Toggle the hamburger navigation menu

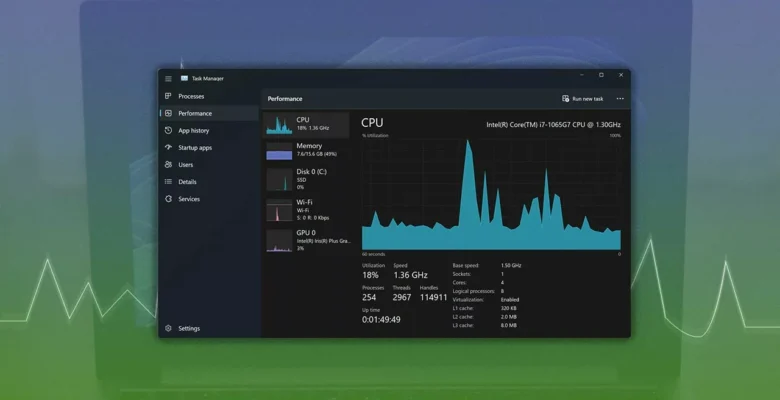point(168,78)
